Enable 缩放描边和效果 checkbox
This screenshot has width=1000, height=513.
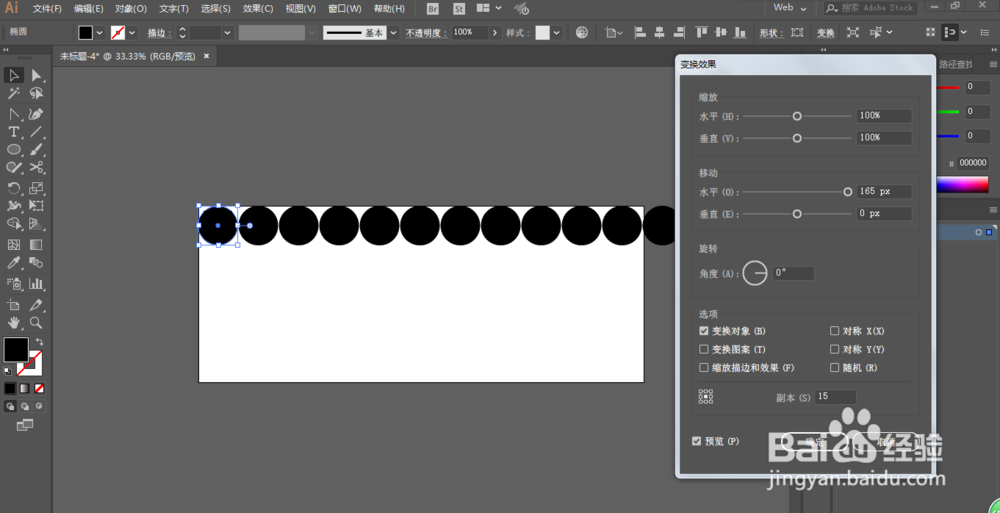click(703, 368)
